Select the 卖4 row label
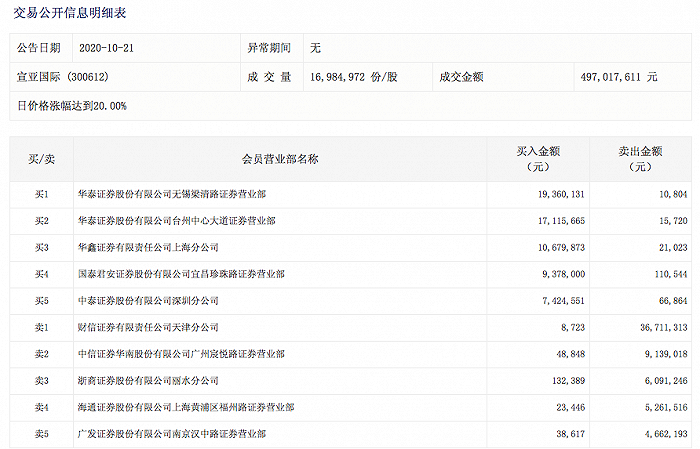The width and height of the screenshot is (700, 449). pos(42,407)
